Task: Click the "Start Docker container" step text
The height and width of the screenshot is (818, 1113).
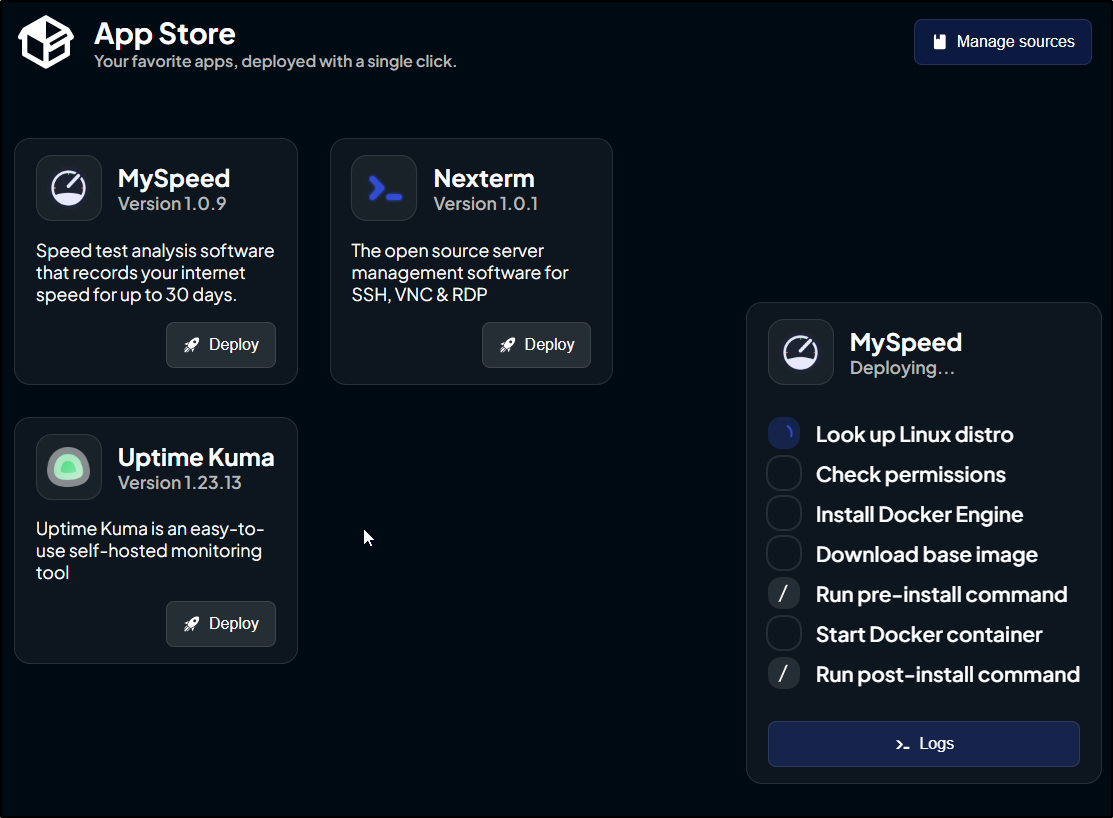Action: [x=929, y=634]
